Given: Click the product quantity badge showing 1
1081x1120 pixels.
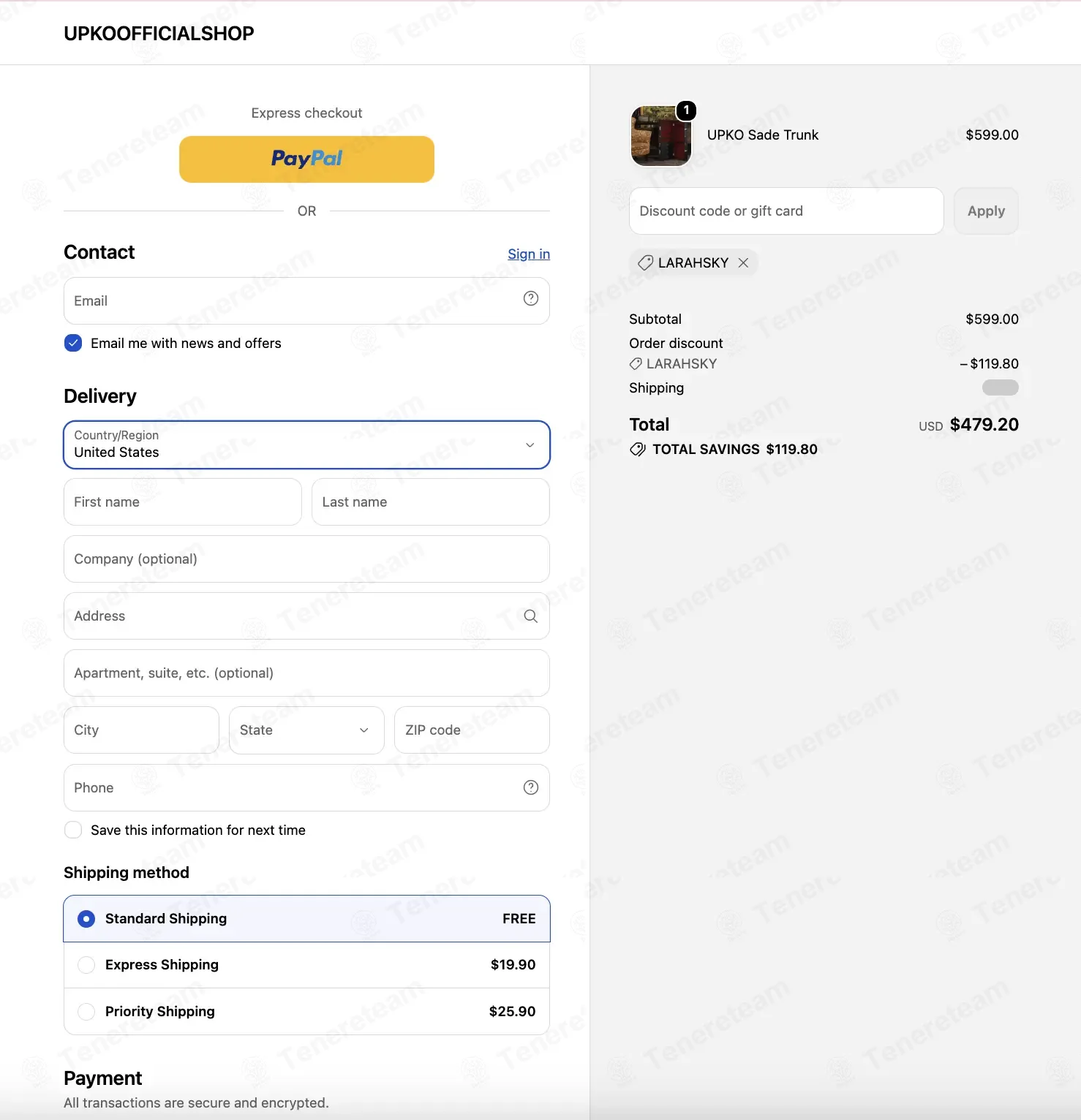Looking at the screenshot, I should (686, 110).
